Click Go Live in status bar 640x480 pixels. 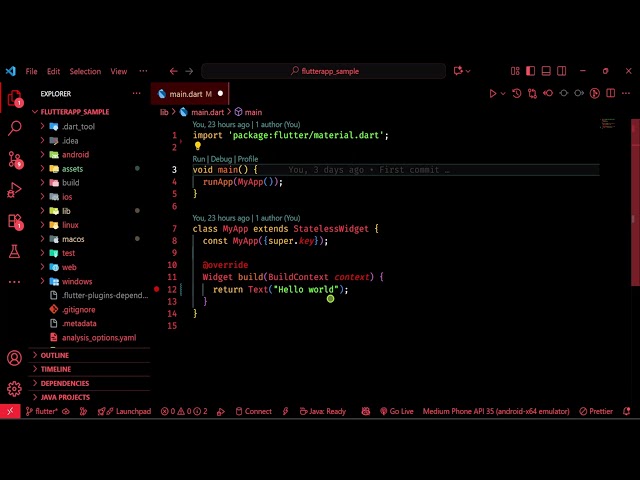397,411
